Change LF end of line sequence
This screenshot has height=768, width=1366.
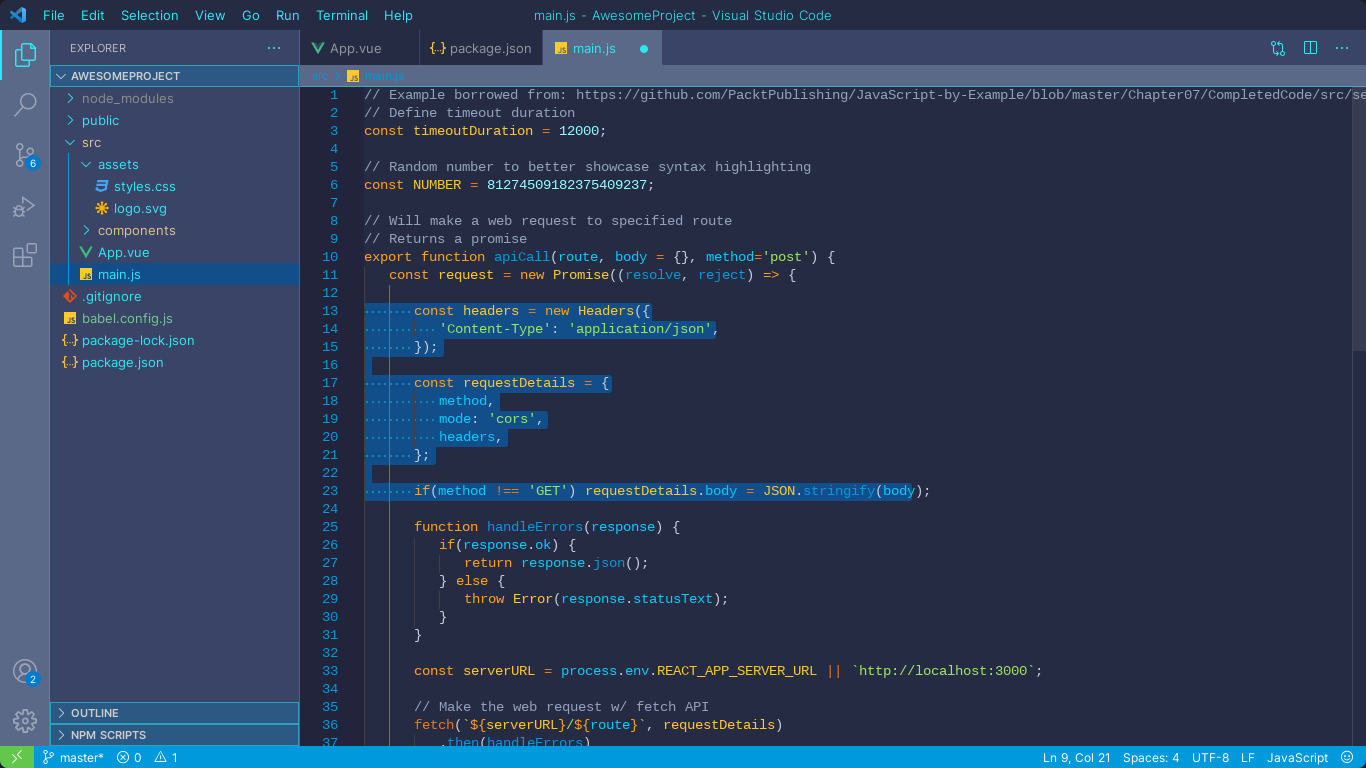pyautogui.click(x=1248, y=757)
